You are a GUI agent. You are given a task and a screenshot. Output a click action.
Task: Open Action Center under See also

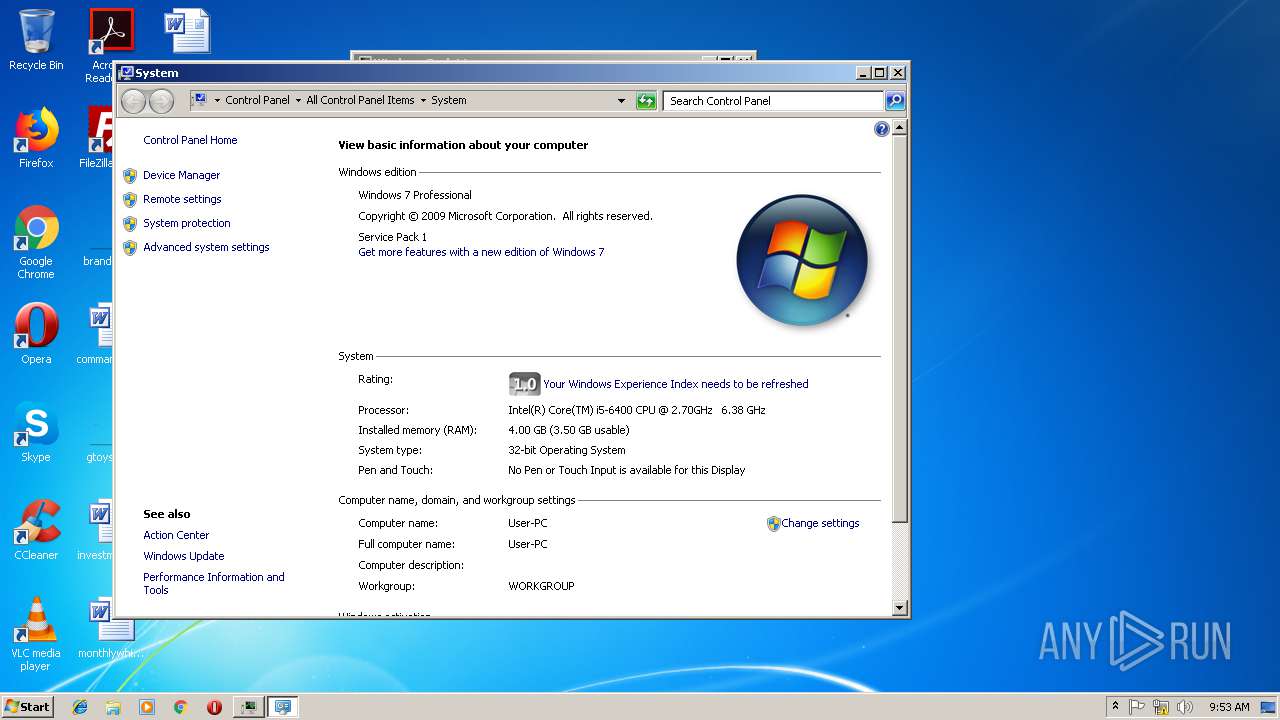pos(176,535)
